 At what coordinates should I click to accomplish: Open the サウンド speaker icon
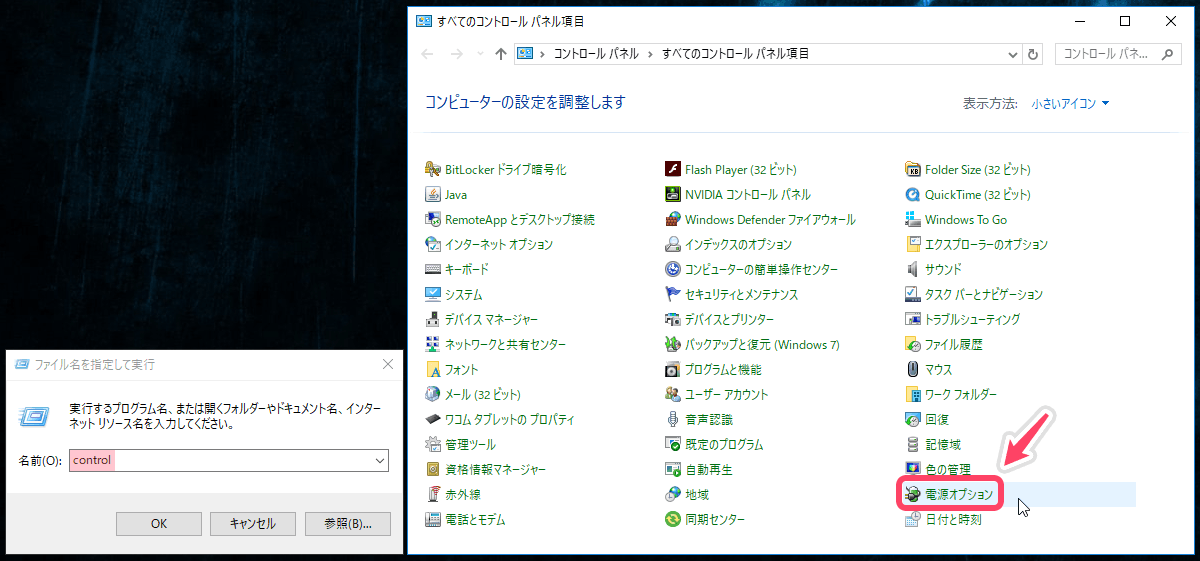(x=913, y=270)
